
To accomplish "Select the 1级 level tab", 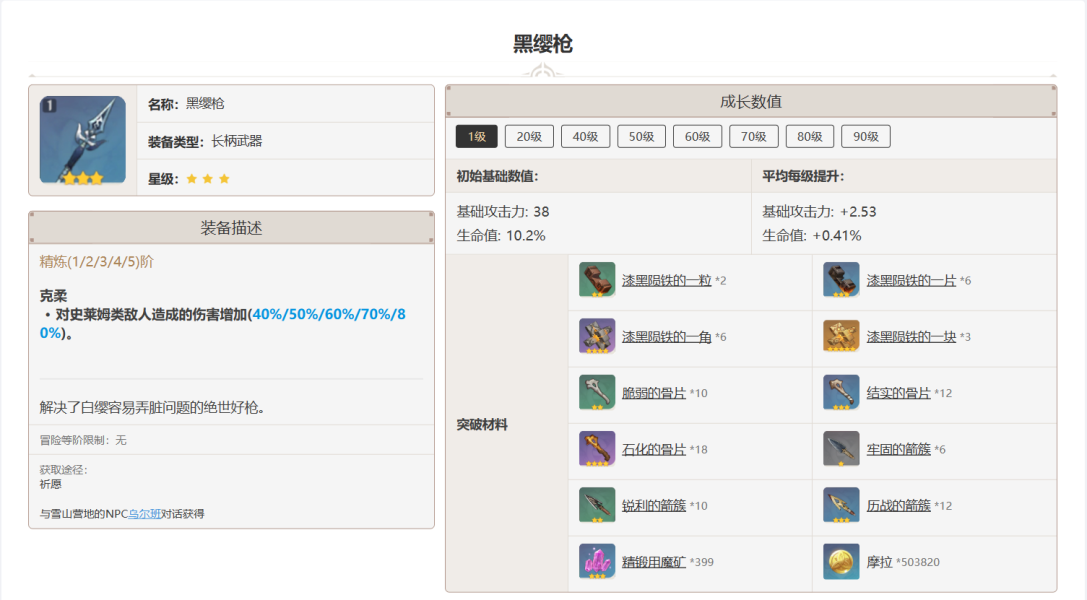I will (x=476, y=137).
